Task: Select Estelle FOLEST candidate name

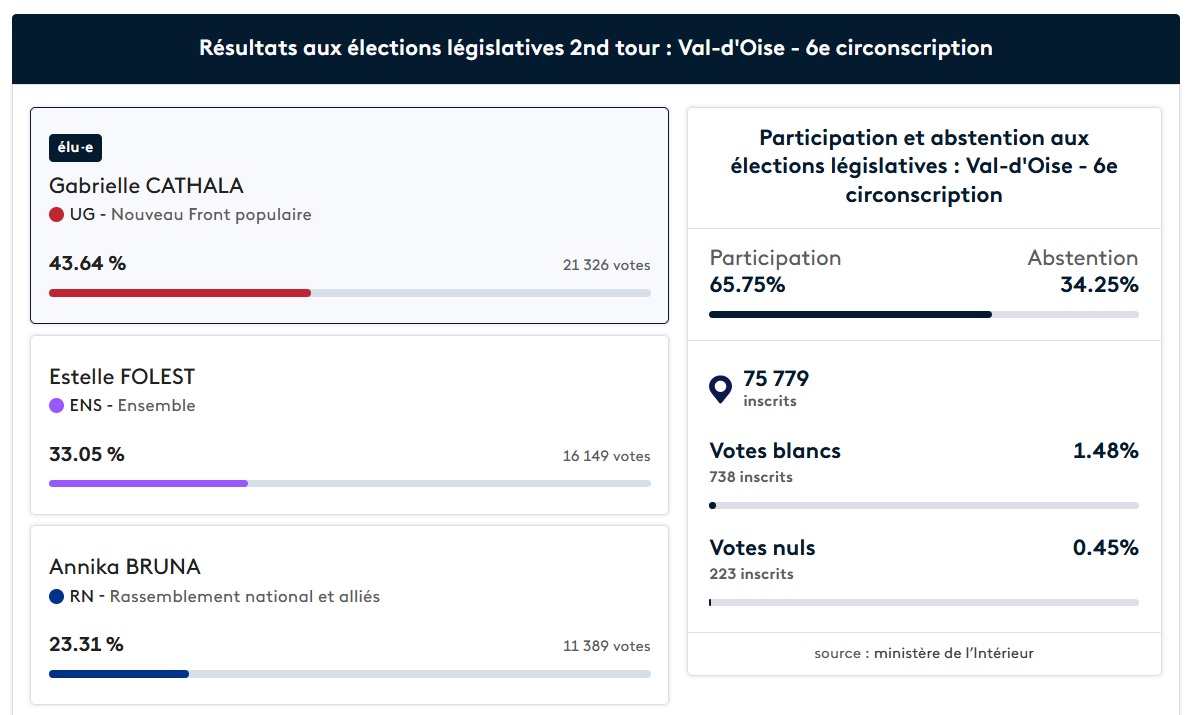Action: click(122, 377)
